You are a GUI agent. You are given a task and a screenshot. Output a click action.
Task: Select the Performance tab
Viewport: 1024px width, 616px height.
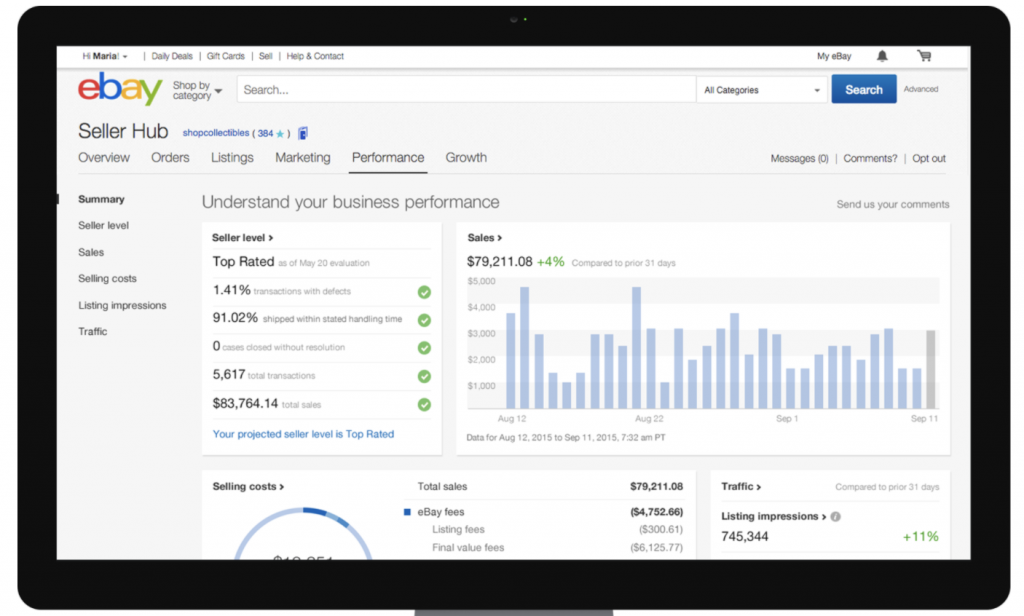388,157
